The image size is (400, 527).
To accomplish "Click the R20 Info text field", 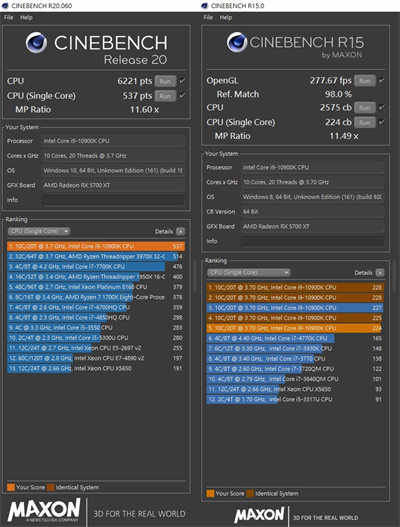I will point(113,200).
